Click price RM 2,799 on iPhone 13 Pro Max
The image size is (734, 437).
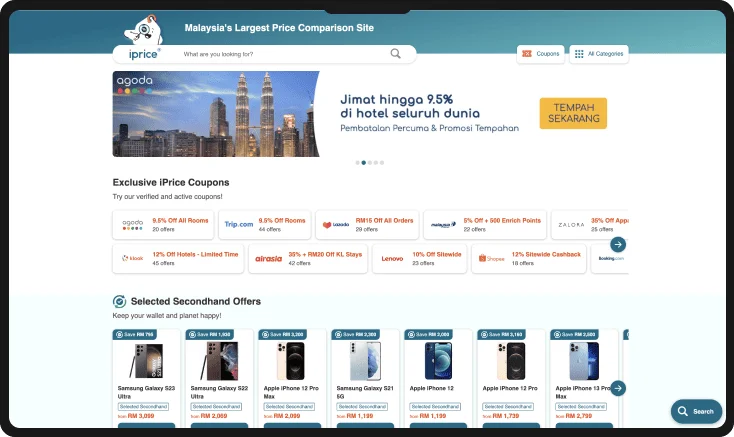[579, 415]
